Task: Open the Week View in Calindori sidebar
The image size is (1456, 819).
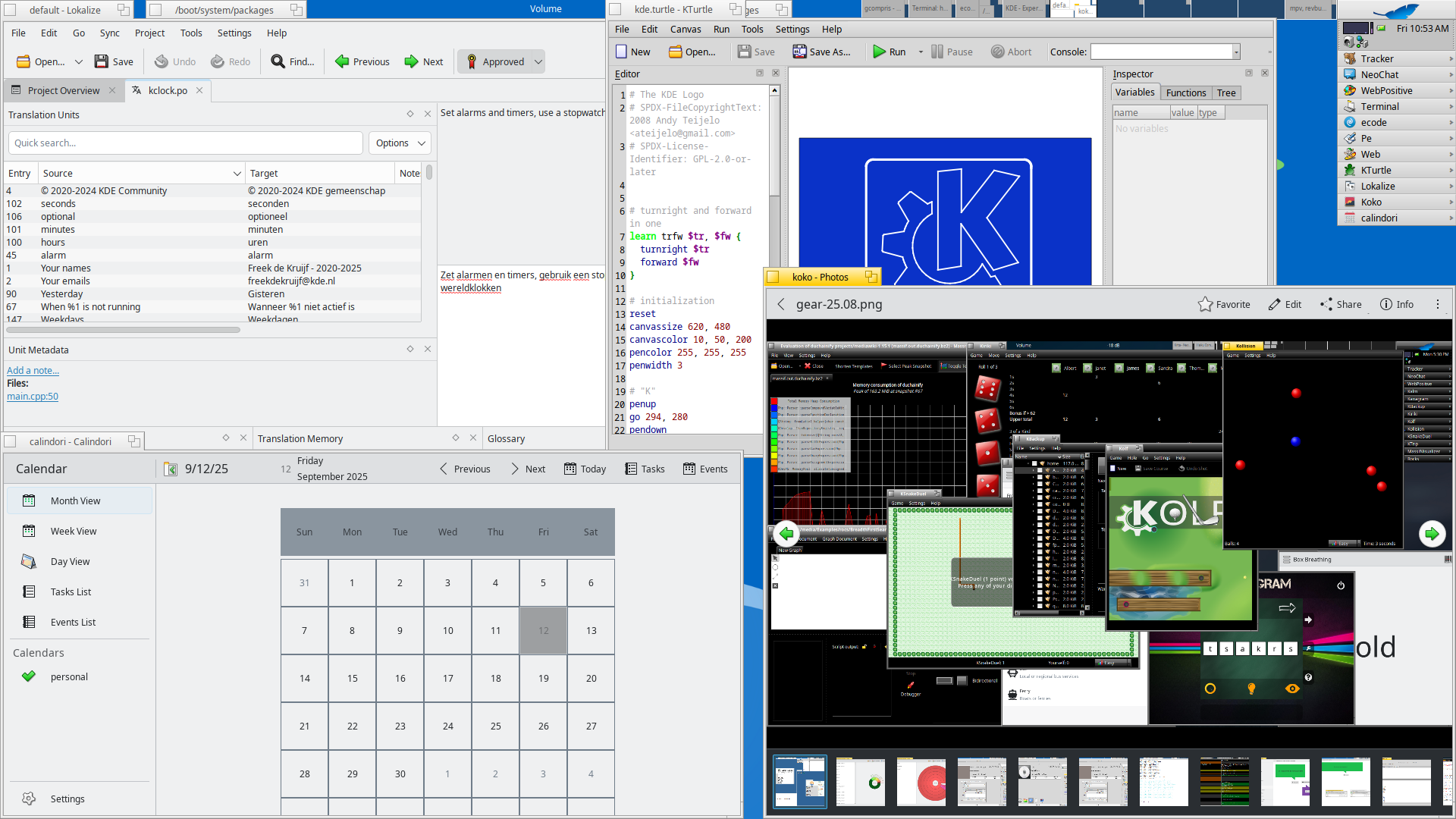Action: [74, 531]
